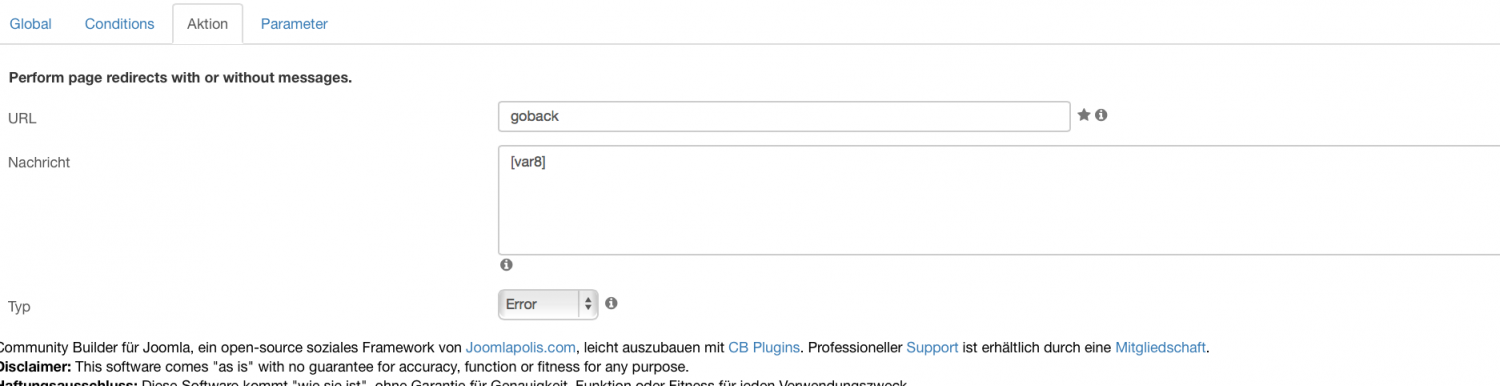Open the Typ dropdown showing Error
Screen dimensions: 1500x386
pyautogui.click(x=548, y=304)
